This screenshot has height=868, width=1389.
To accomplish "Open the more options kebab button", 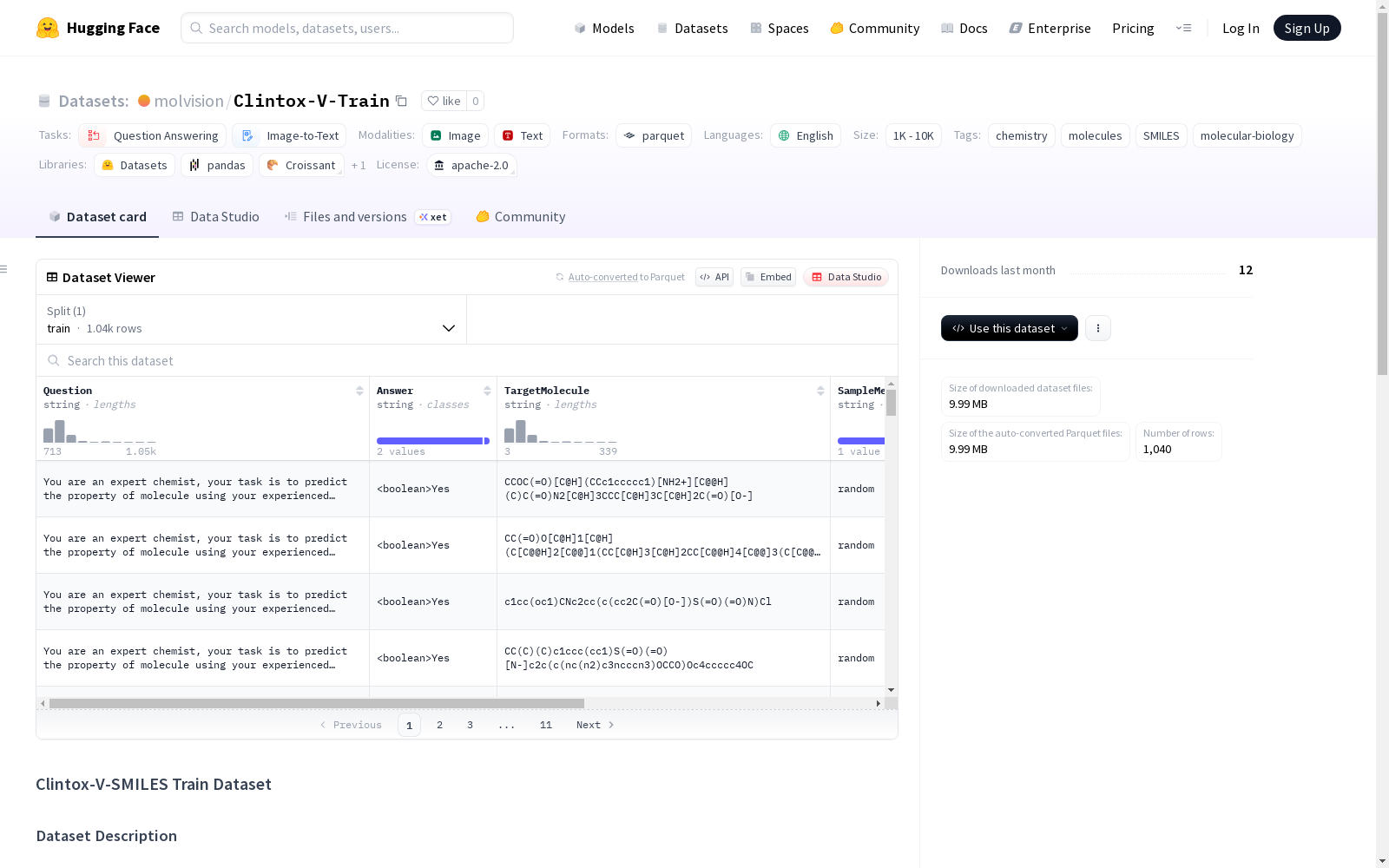I will coord(1098,328).
